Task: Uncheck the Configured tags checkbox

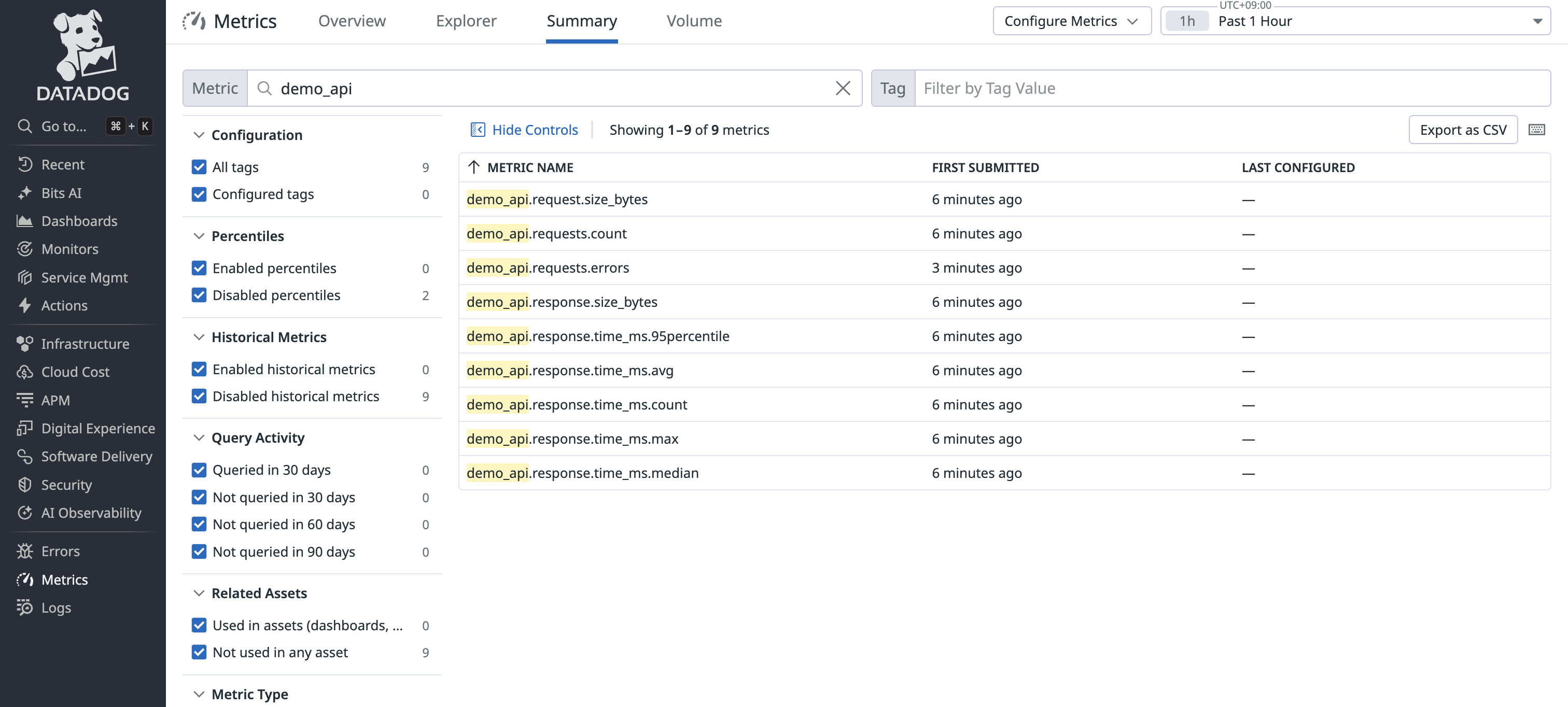Action: click(x=199, y=194)
